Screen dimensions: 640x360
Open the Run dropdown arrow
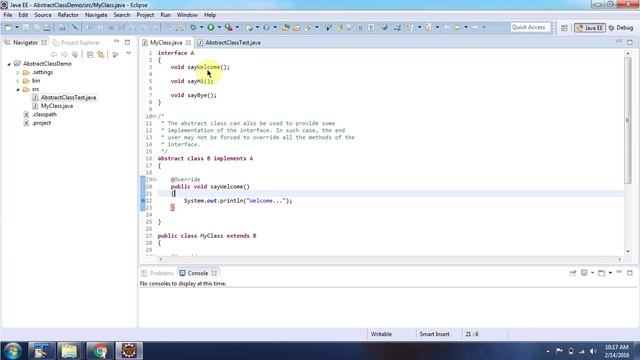219,27
